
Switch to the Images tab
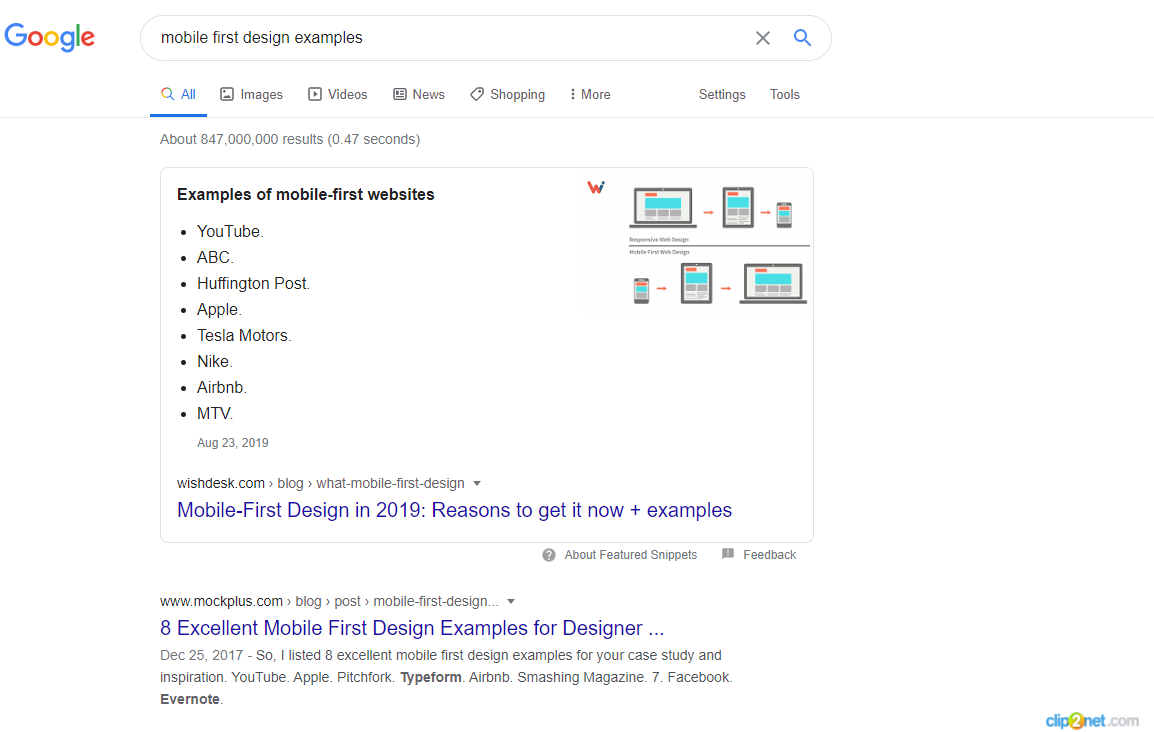pos(251,94)
